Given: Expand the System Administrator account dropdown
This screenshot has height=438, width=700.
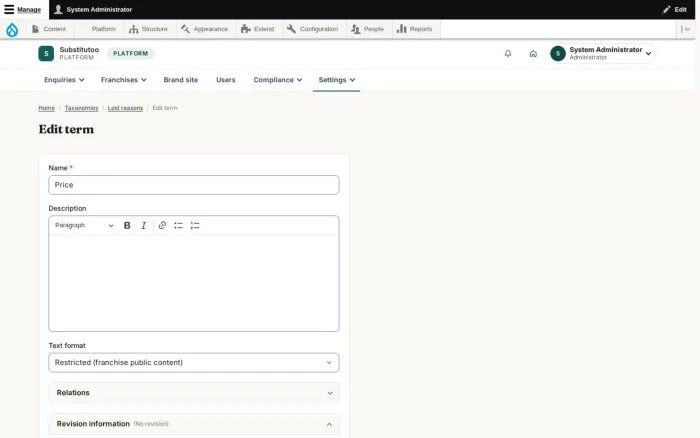Looking at the screenshot, I should pos(602,54).
